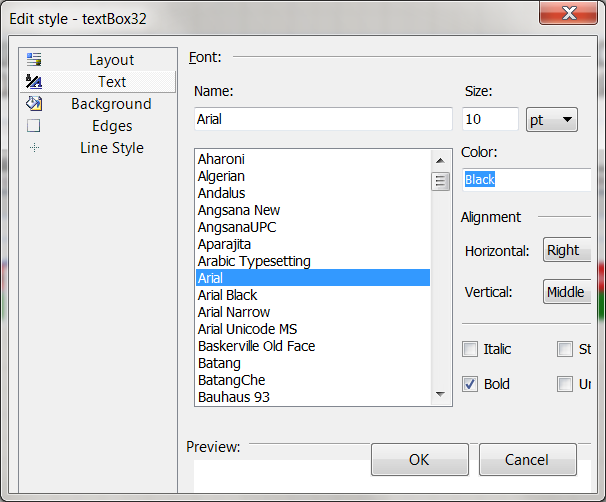Click the Line Style icon
Viewport: 606px width, 502px height.
tap(34, 148)
